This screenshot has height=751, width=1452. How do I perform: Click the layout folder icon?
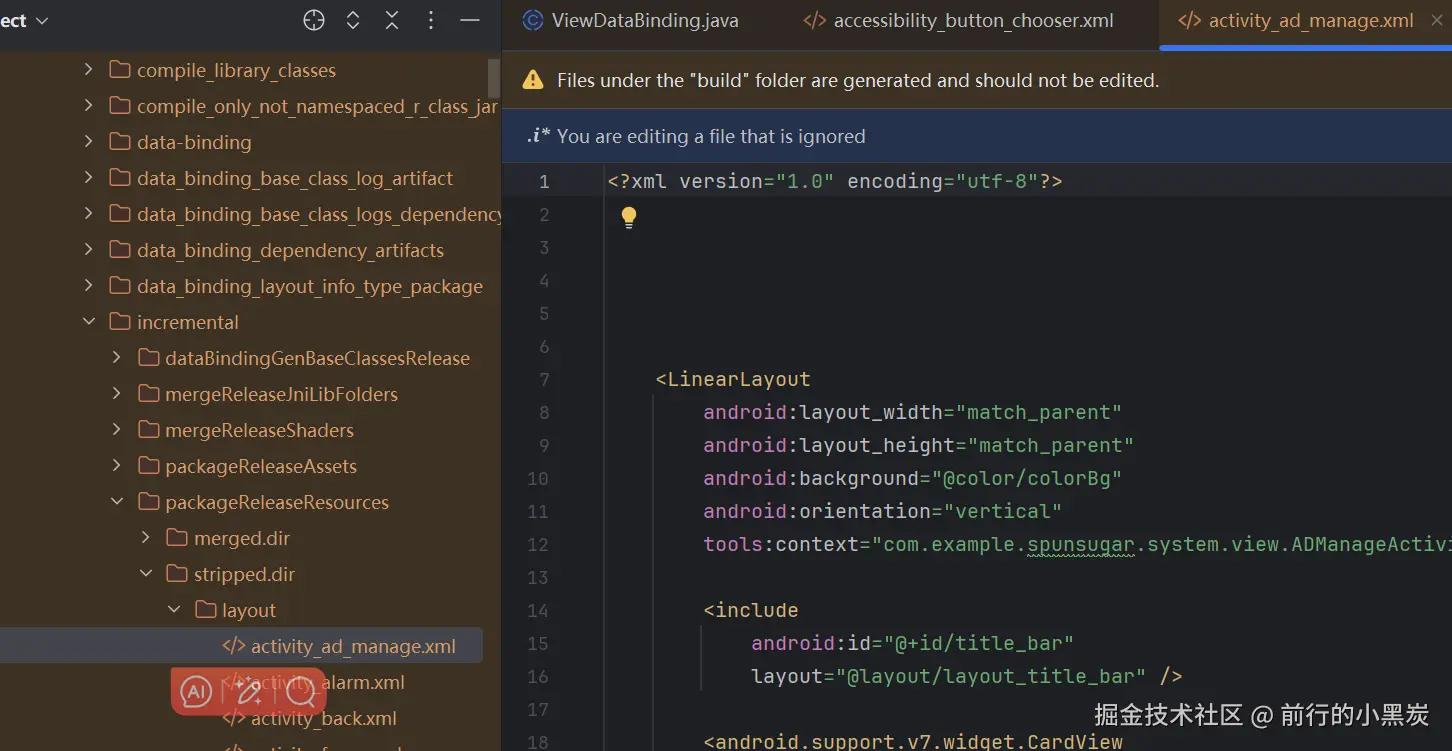(x=205, y=610)
